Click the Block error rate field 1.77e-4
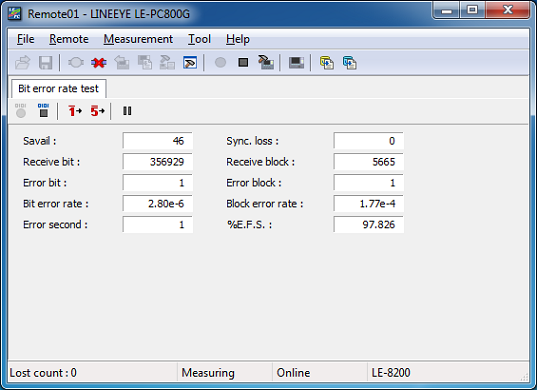 tap(369, 203)
